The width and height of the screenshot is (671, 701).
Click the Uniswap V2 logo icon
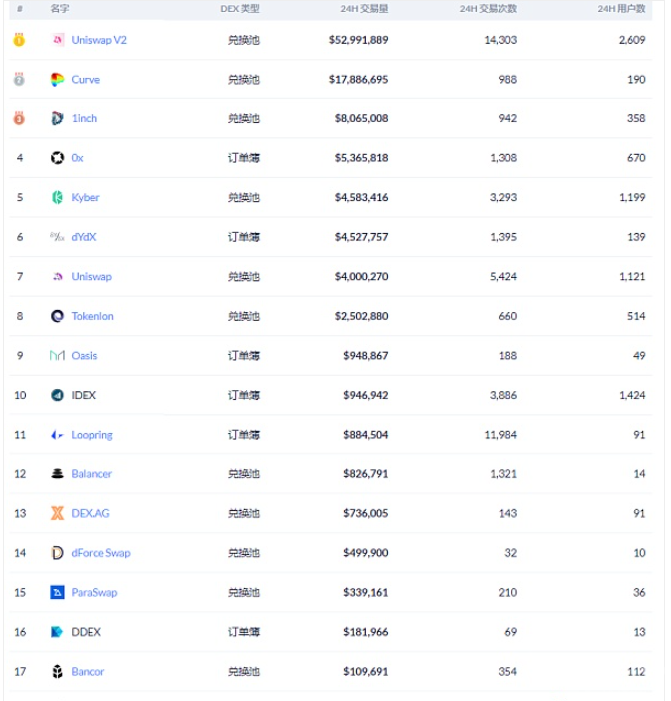pyautogui.click(x=57, y=40)
